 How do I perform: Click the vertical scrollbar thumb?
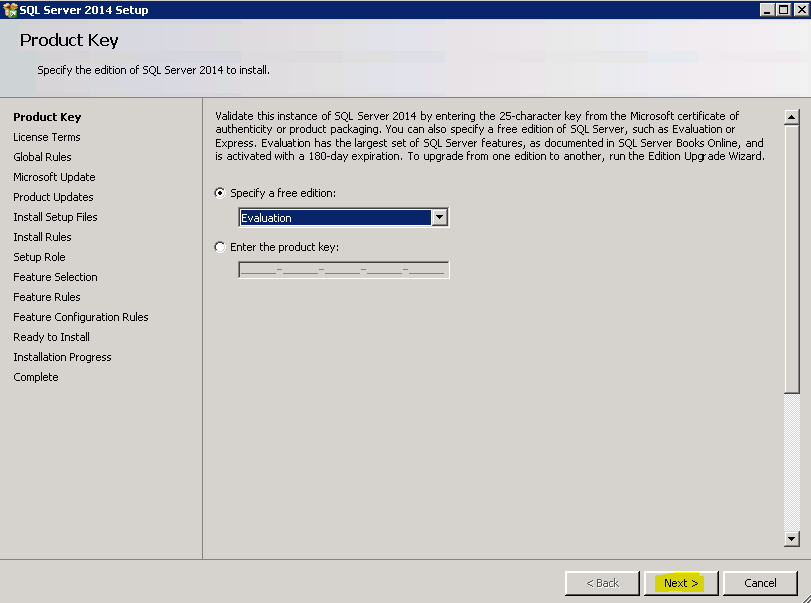pos(791,259)
